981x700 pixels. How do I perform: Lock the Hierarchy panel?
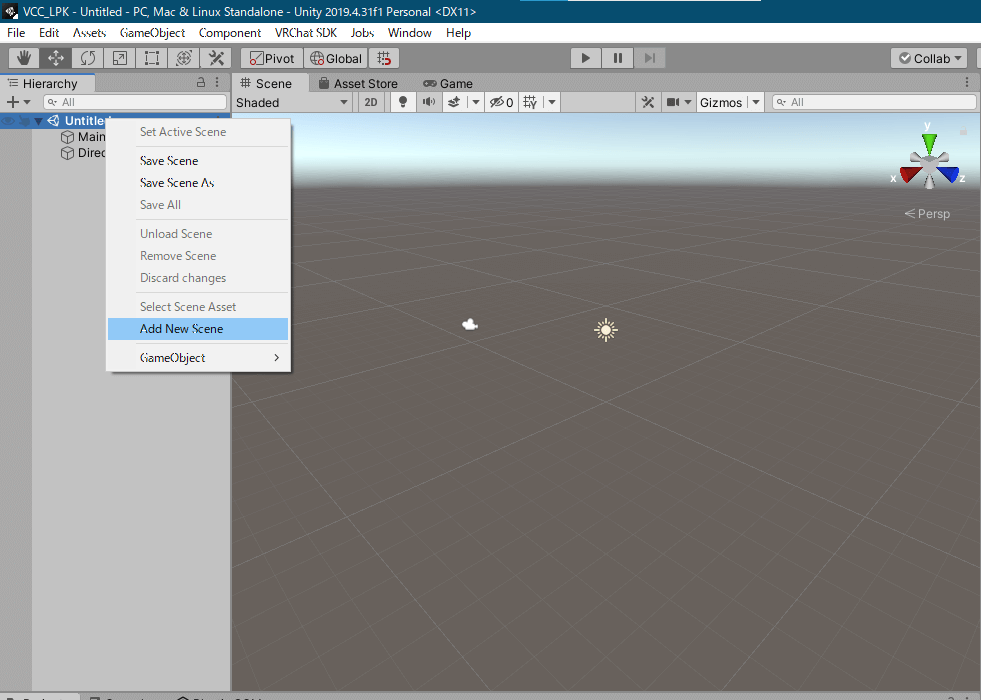click(x=201, y=83)
